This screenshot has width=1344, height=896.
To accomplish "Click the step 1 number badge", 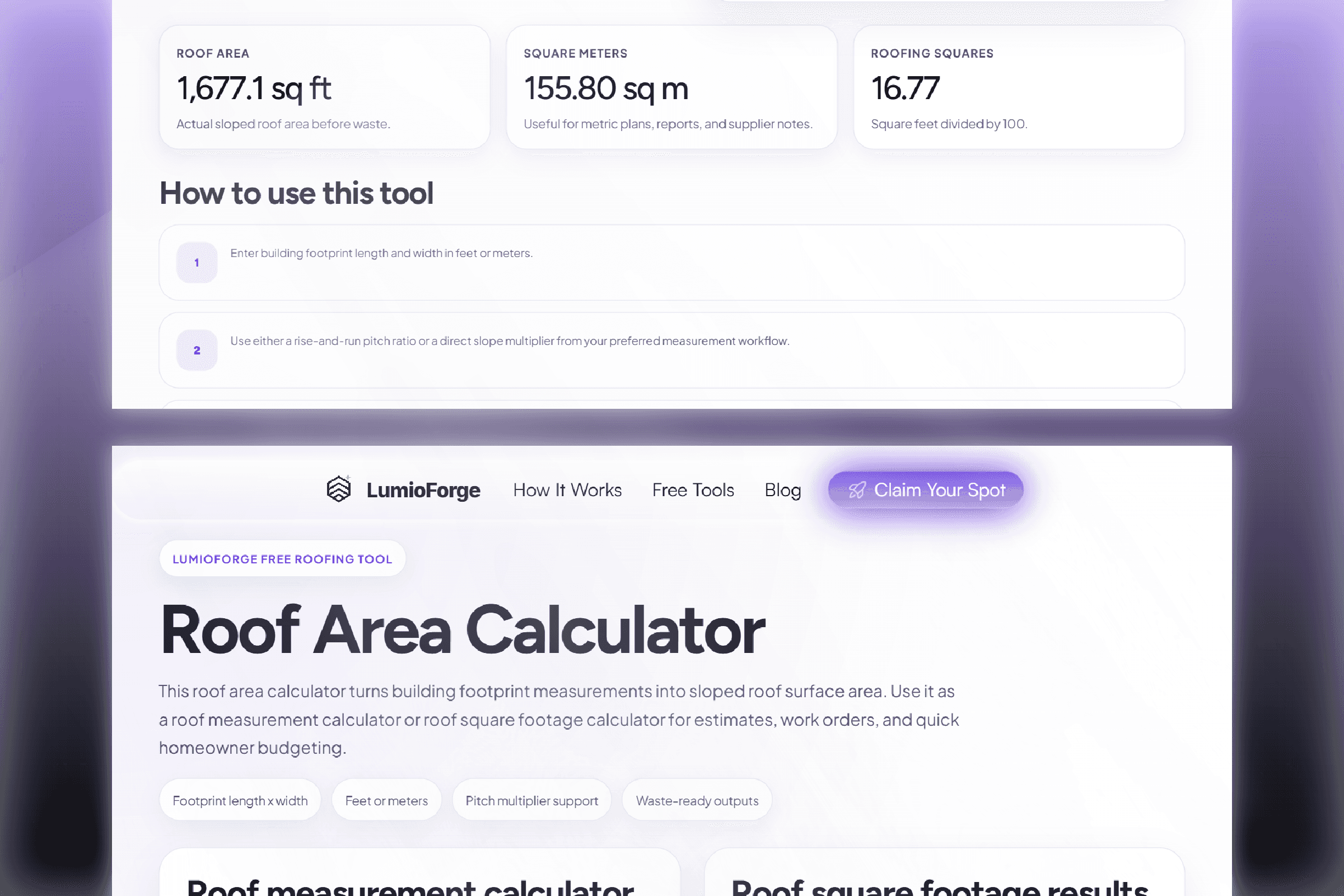I will [197, 263].
